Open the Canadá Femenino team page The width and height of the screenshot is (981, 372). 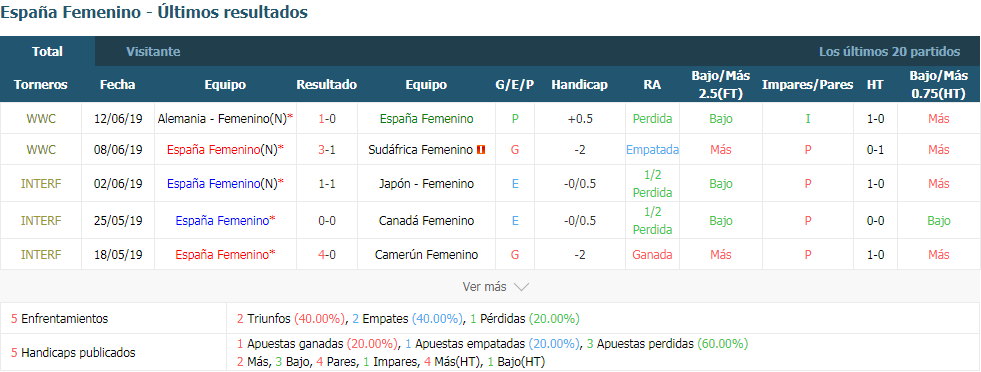pos(426,221)
